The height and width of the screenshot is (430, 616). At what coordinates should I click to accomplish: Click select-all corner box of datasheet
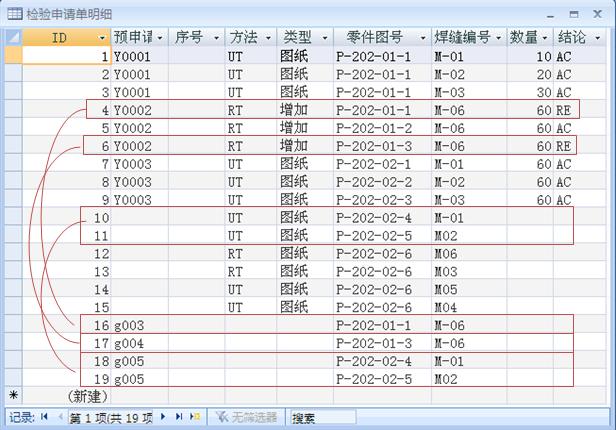[11, 37]
